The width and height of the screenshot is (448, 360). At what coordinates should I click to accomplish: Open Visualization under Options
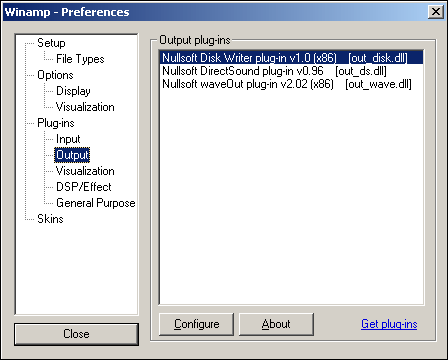click(85, 107)
